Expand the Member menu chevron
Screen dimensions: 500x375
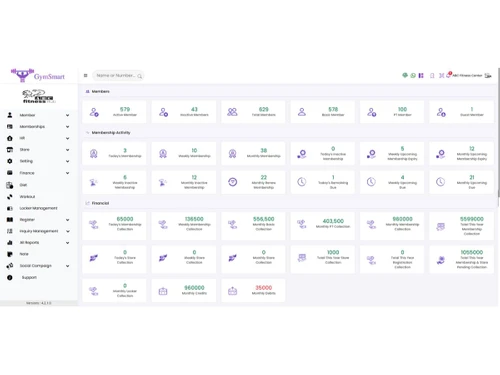coord(67,115)
